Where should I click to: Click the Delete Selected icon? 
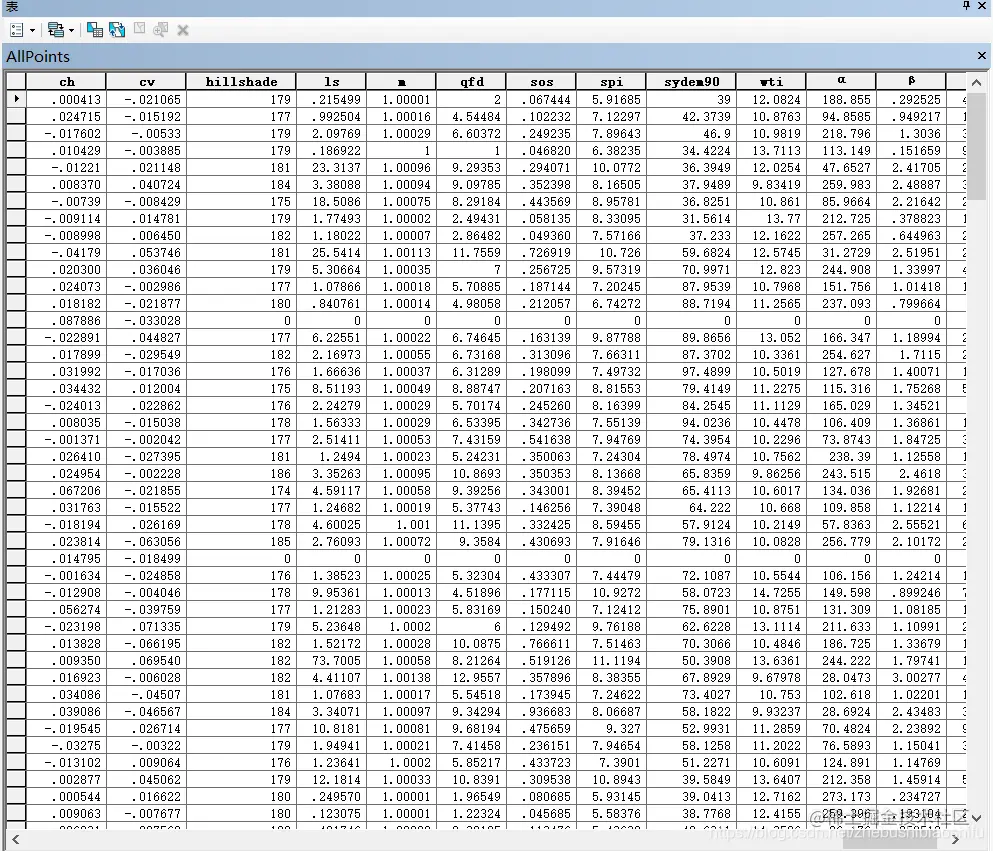pos(183,30)
